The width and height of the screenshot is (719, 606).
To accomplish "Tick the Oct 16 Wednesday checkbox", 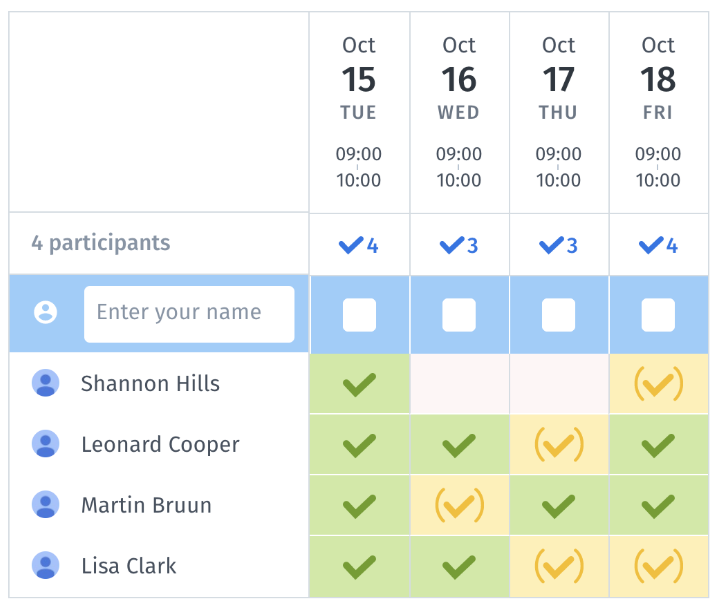I will (459, 315).
